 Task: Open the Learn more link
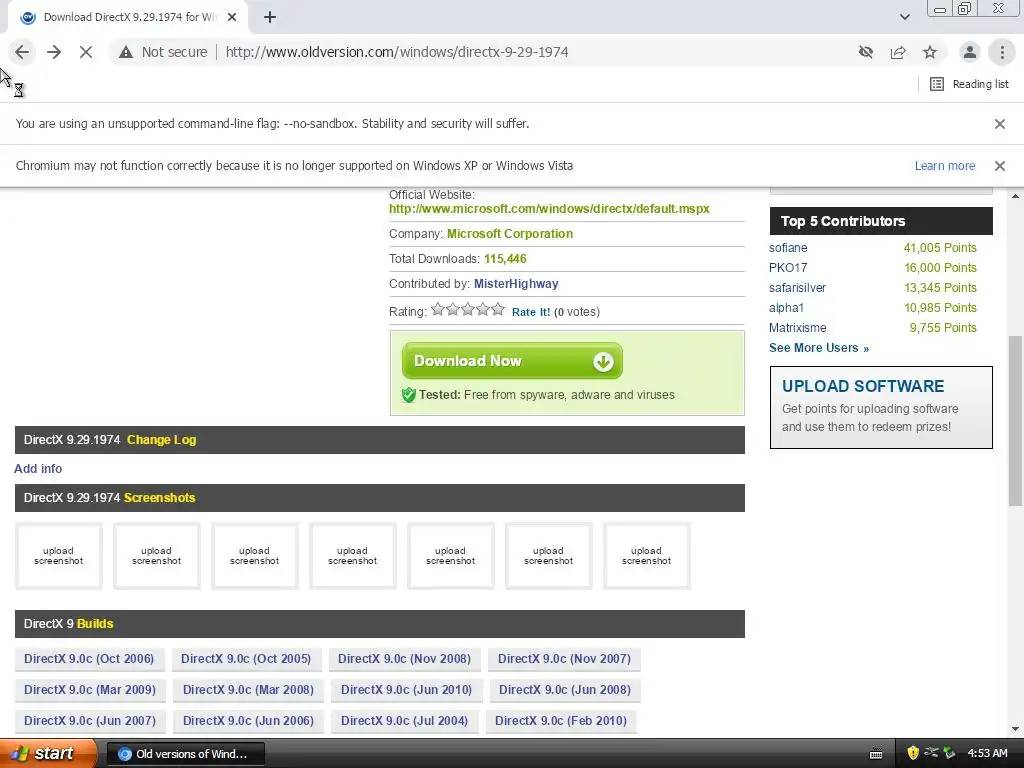coord(944,166)
